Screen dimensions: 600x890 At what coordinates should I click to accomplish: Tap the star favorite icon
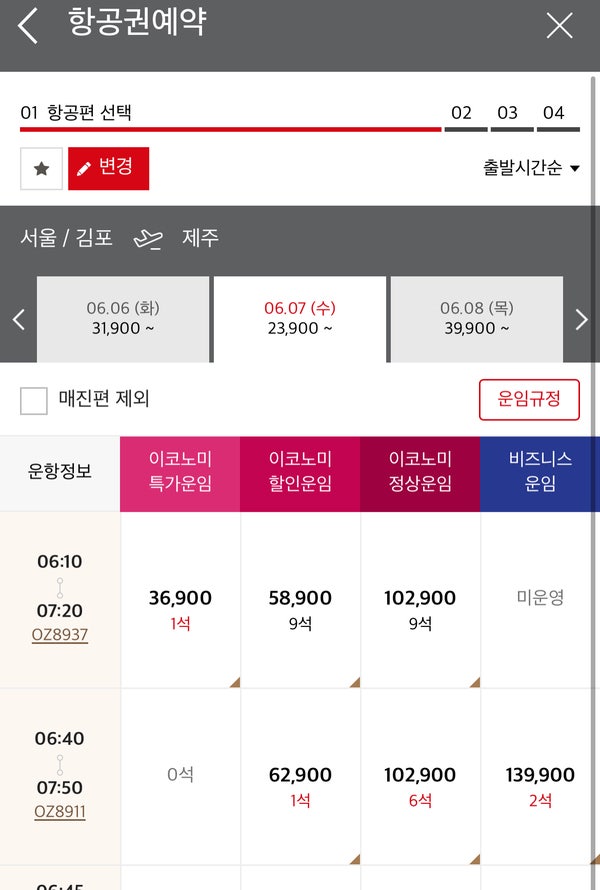point(41,169)
